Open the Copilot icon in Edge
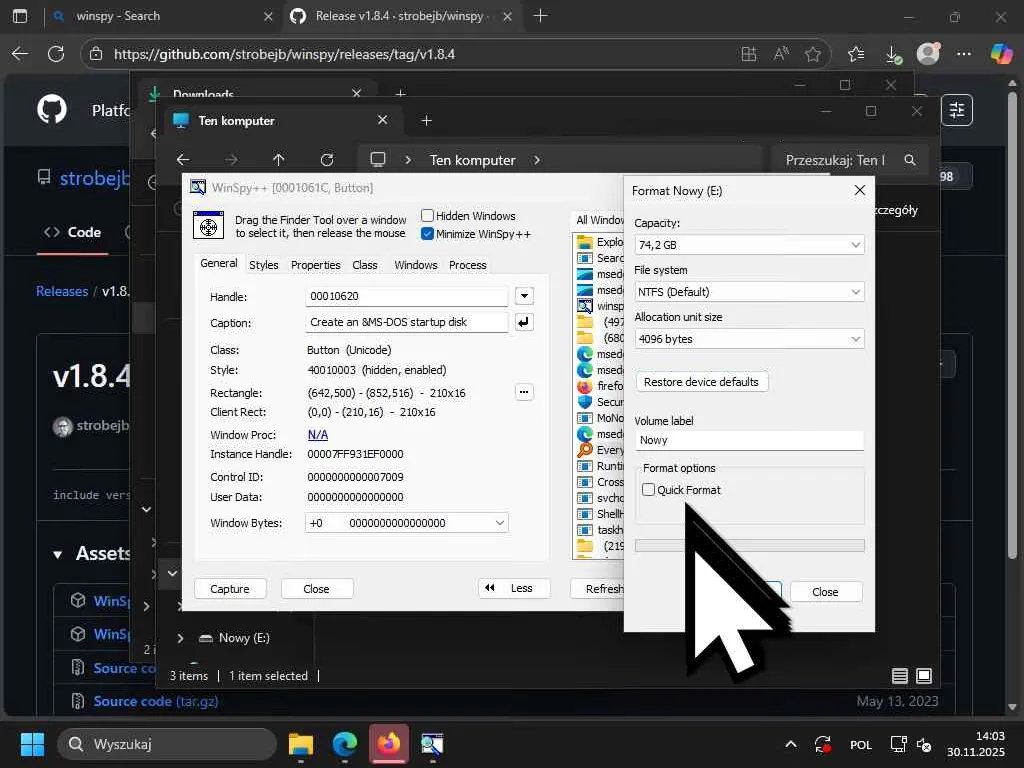This screenshot has width=1024, height=768. [x=1001, y=54]
